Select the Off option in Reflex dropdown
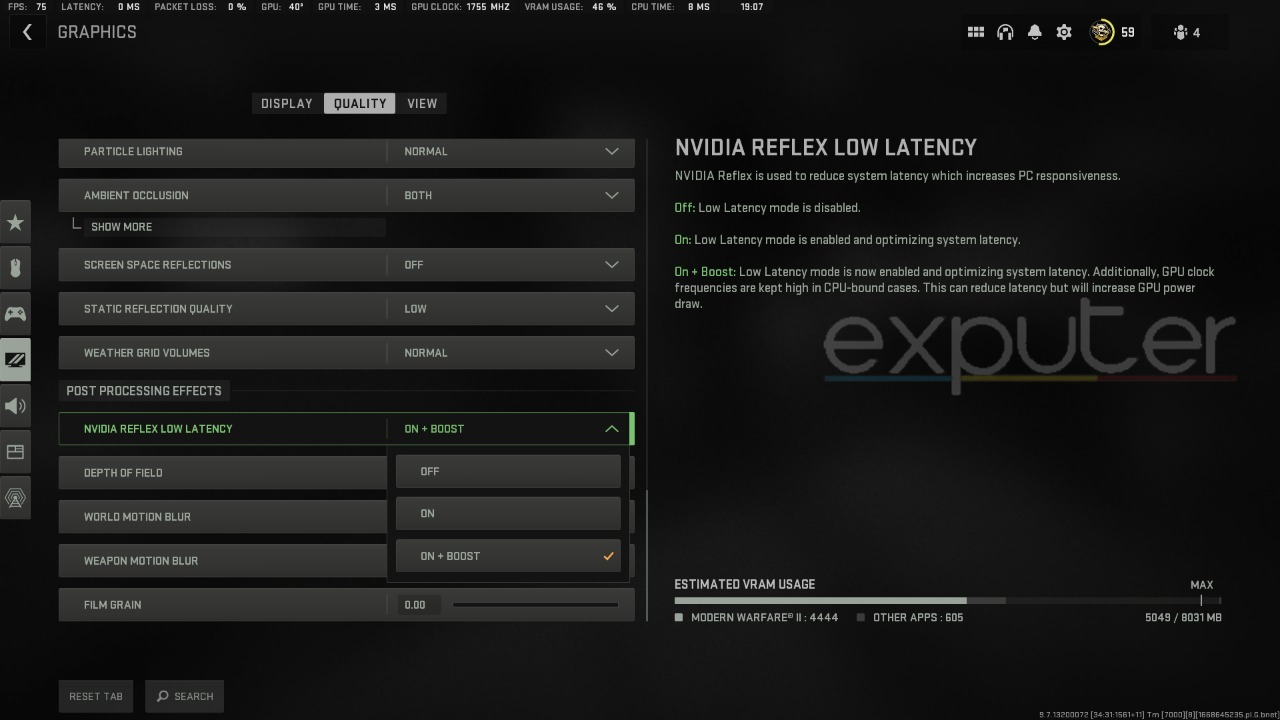Image resolution: width=1280 pixels, height=720 pixels. click(508, 471)
